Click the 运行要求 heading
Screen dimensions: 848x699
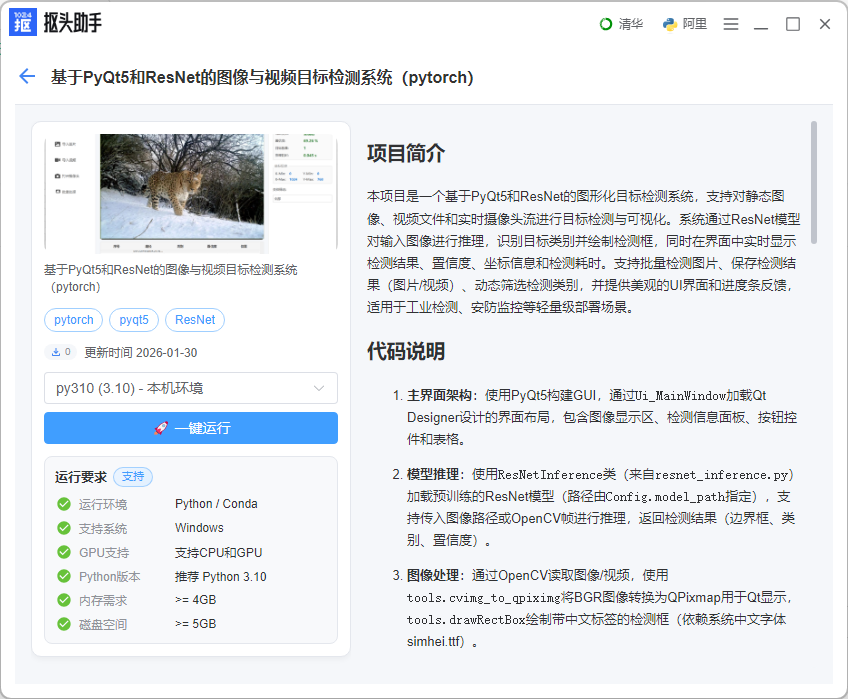coord(81,477)
